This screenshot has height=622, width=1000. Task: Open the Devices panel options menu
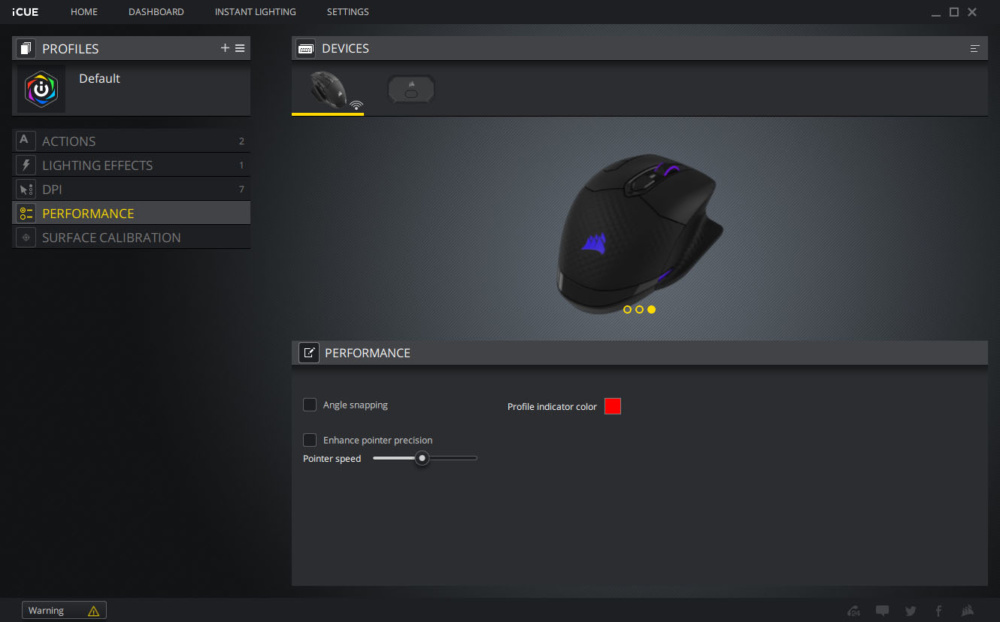[x=974, y=48]
